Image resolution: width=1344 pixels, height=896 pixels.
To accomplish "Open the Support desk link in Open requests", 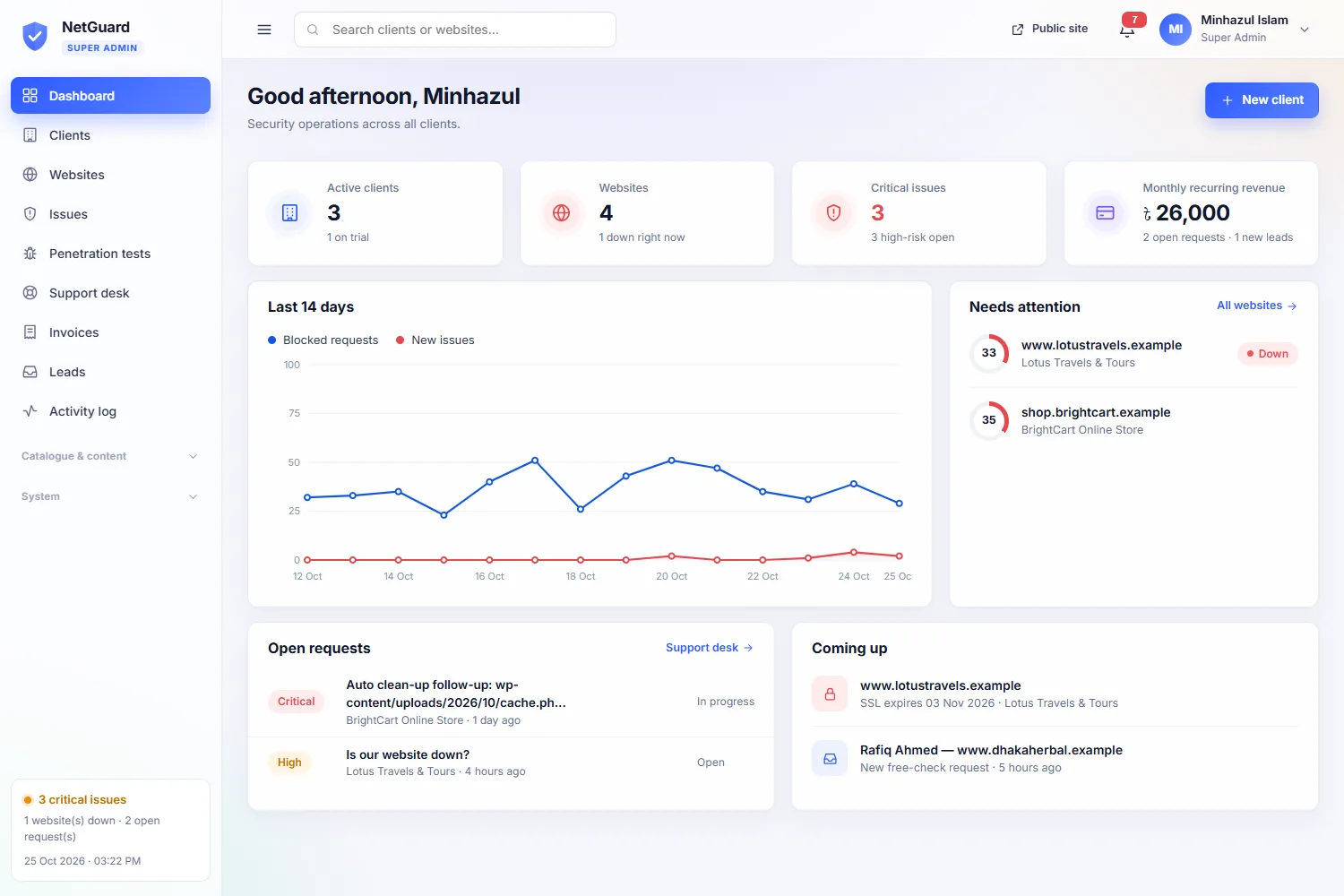I will coord(710,648).
